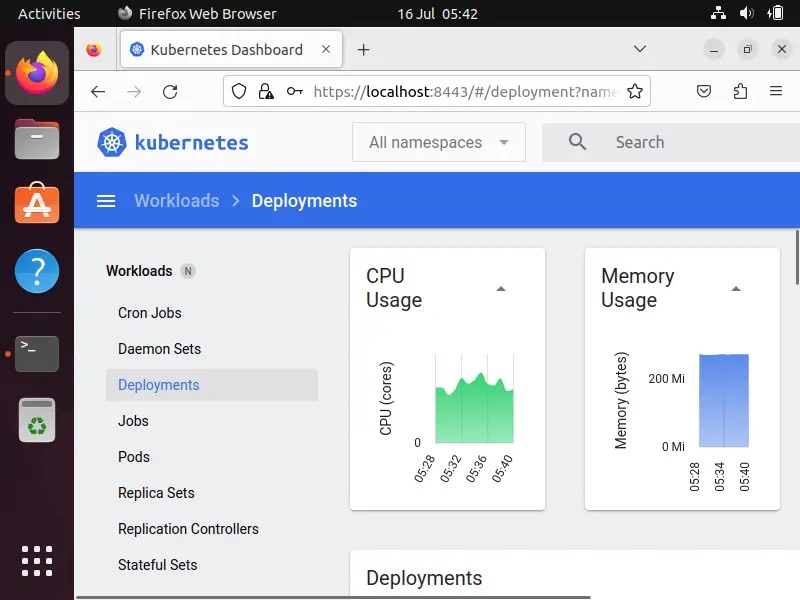Open the All namespaces dropdown

pyautogui.click(x=438, y=142)
